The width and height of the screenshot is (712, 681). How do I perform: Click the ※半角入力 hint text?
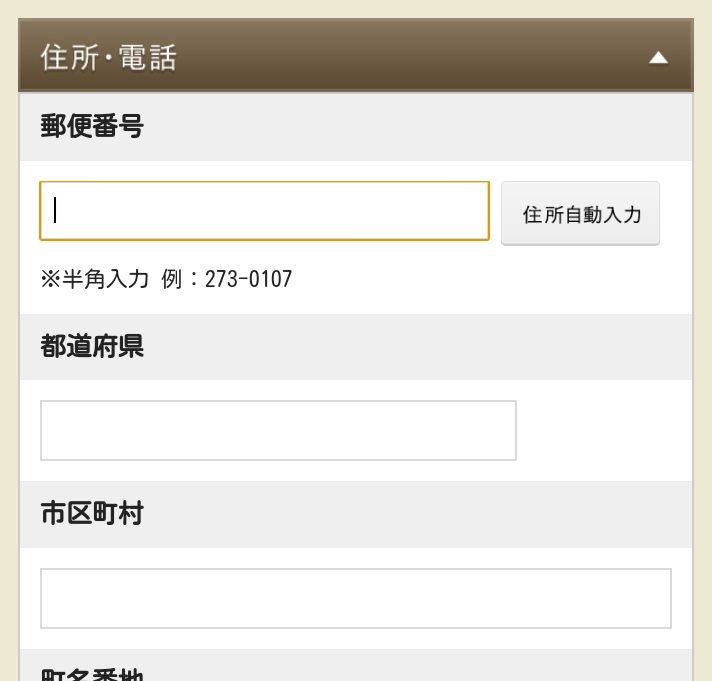(x=95, y=279)
